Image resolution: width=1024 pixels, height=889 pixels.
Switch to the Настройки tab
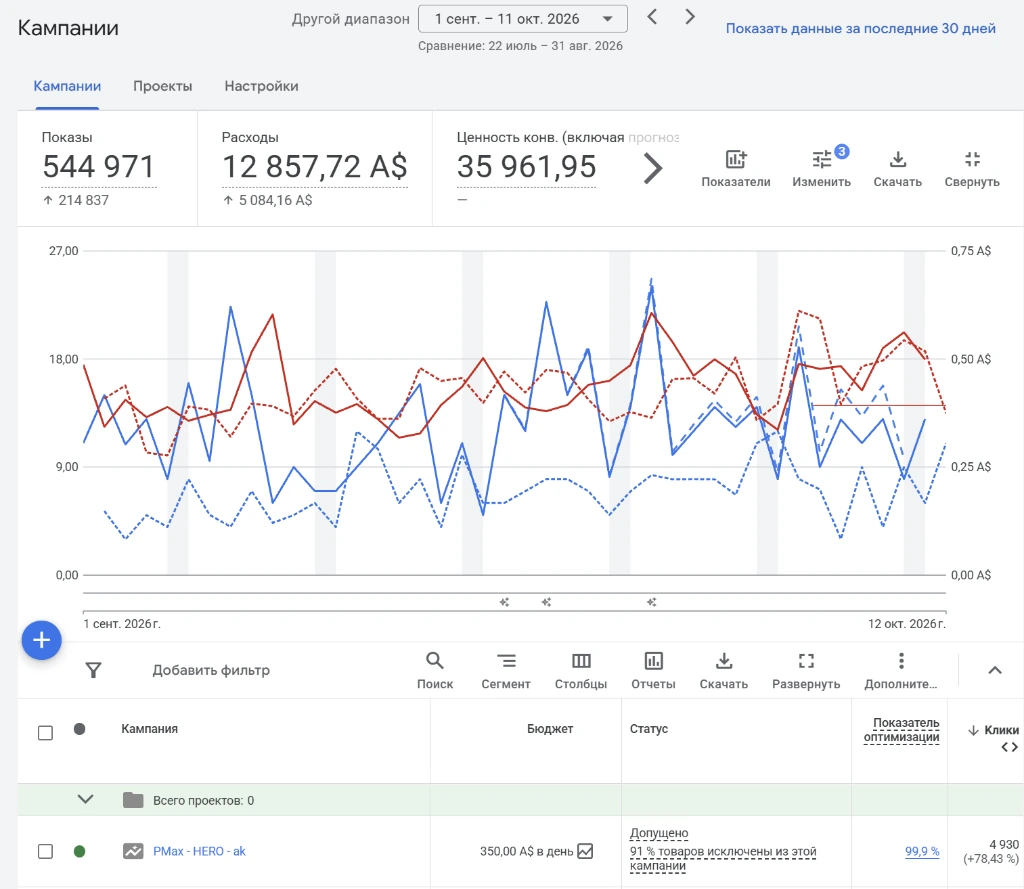[261, 86]
